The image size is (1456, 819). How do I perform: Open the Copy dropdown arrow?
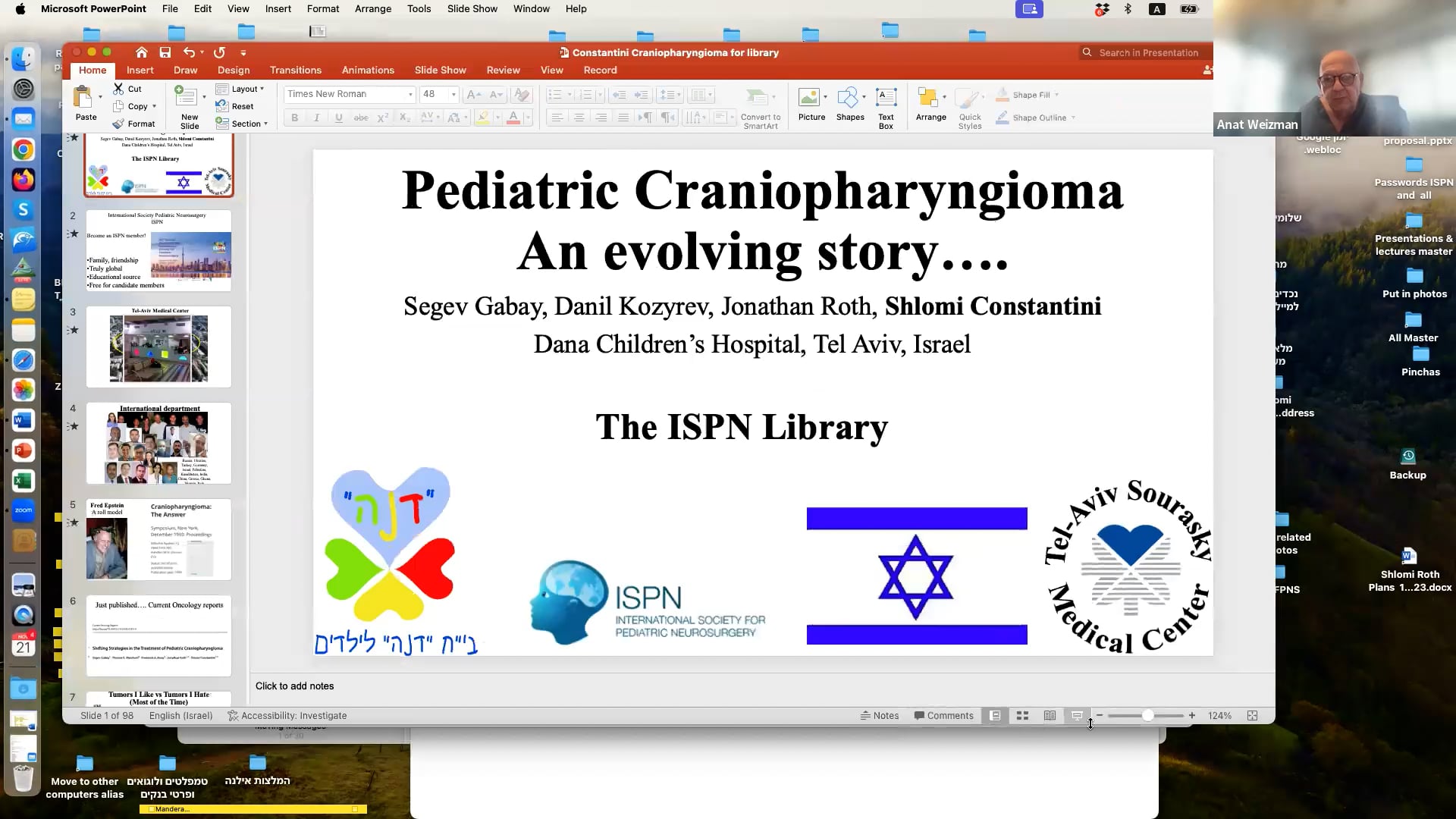(154, 106)
